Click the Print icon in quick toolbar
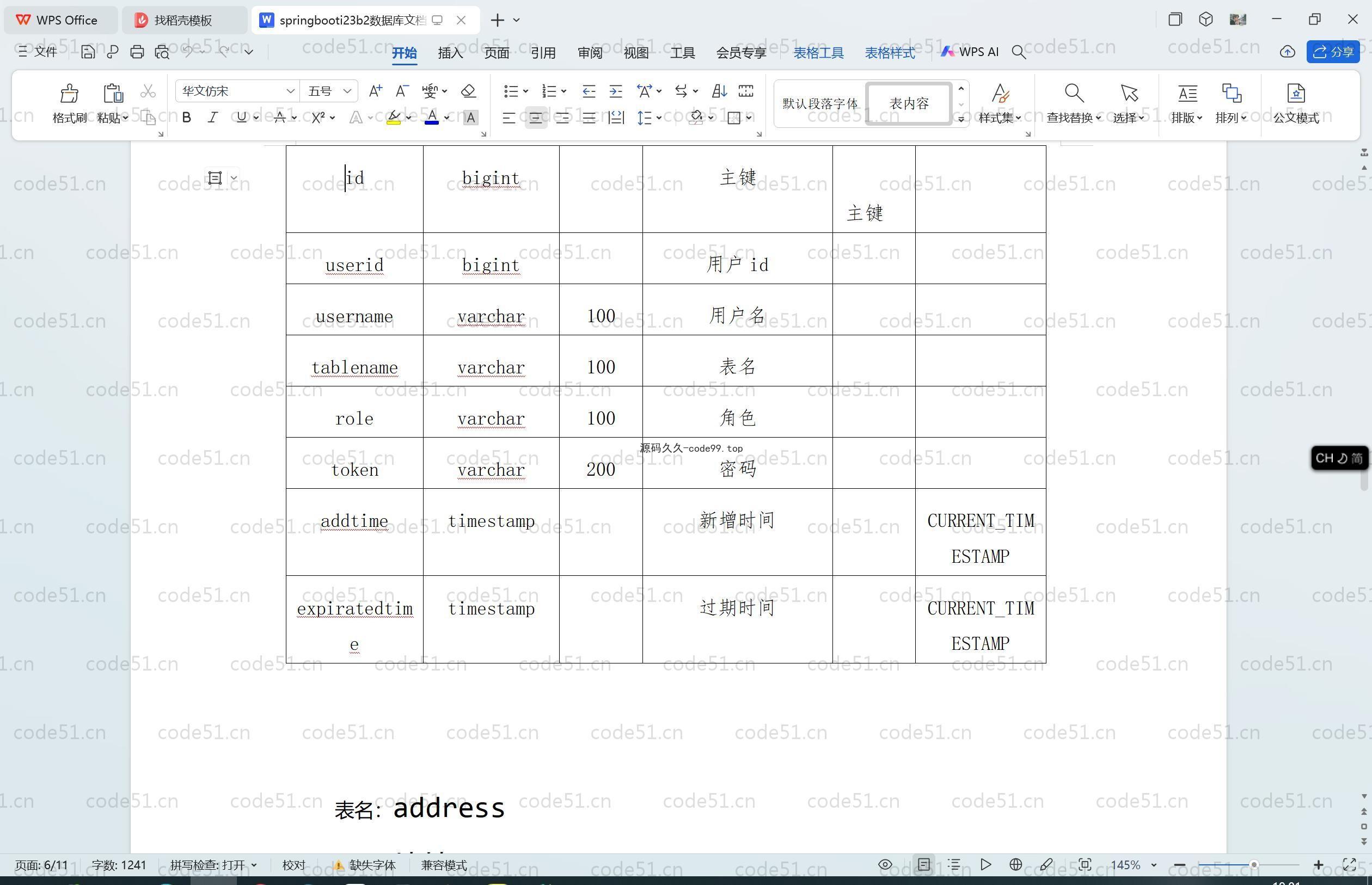This screenshot has width=1372, height=885. [x=137, y=52]
